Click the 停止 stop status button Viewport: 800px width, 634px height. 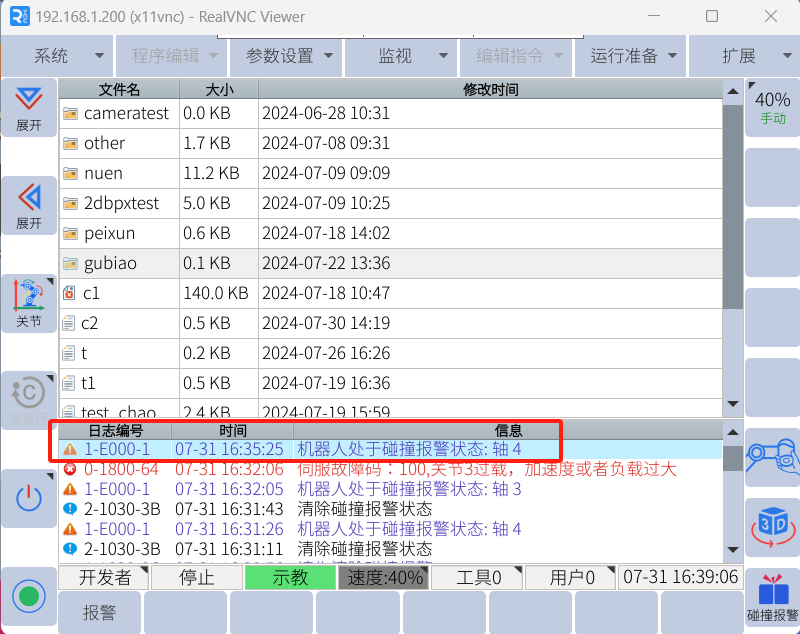196,577
